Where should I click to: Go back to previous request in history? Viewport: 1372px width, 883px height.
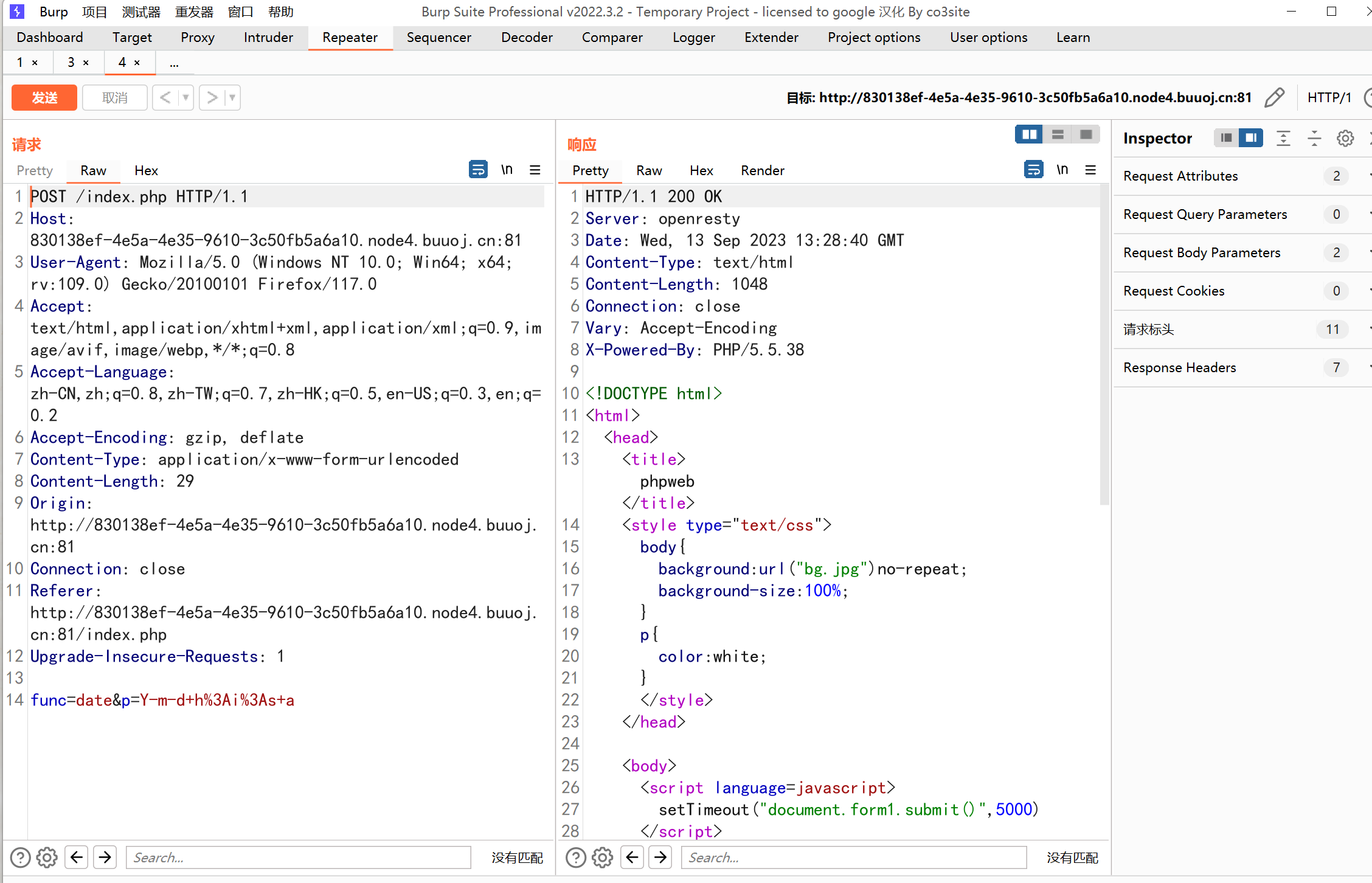click(x=165, y=97)
